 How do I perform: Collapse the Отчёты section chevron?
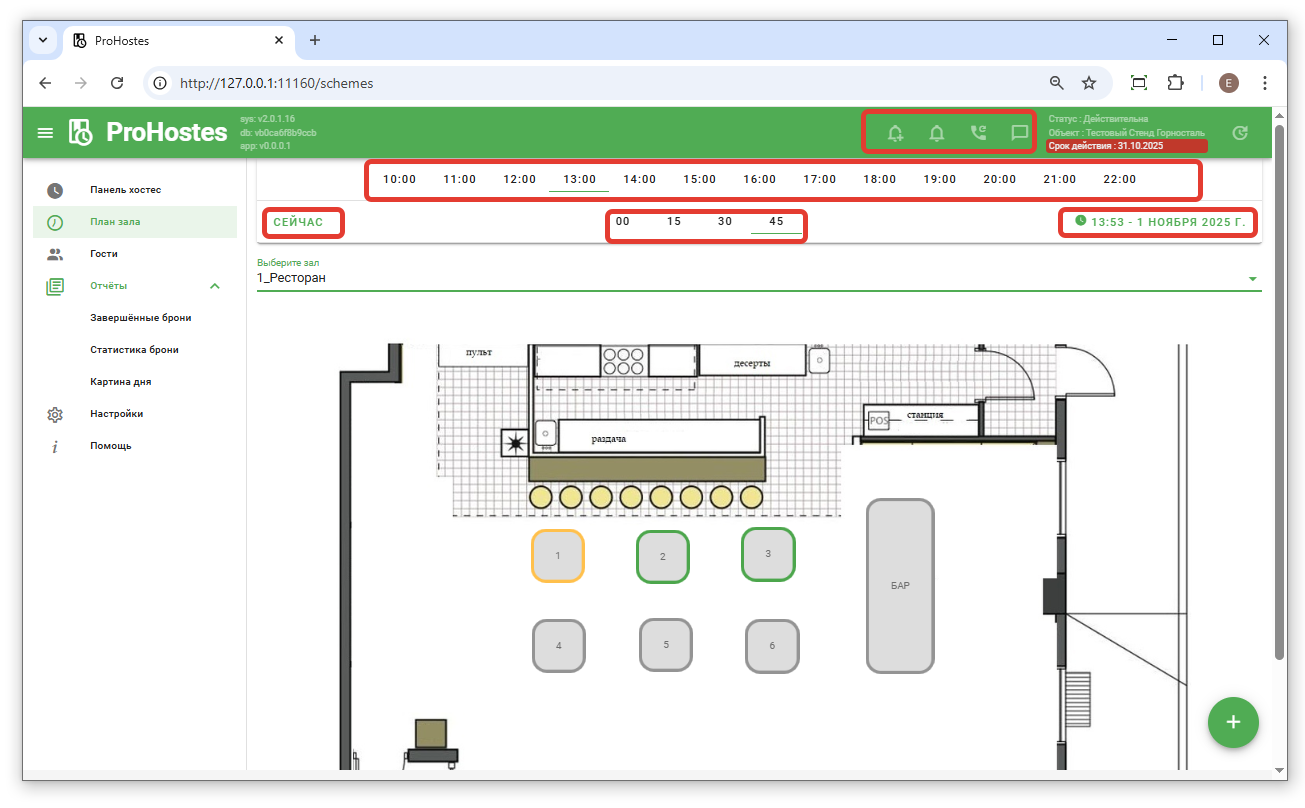point(214,286)
